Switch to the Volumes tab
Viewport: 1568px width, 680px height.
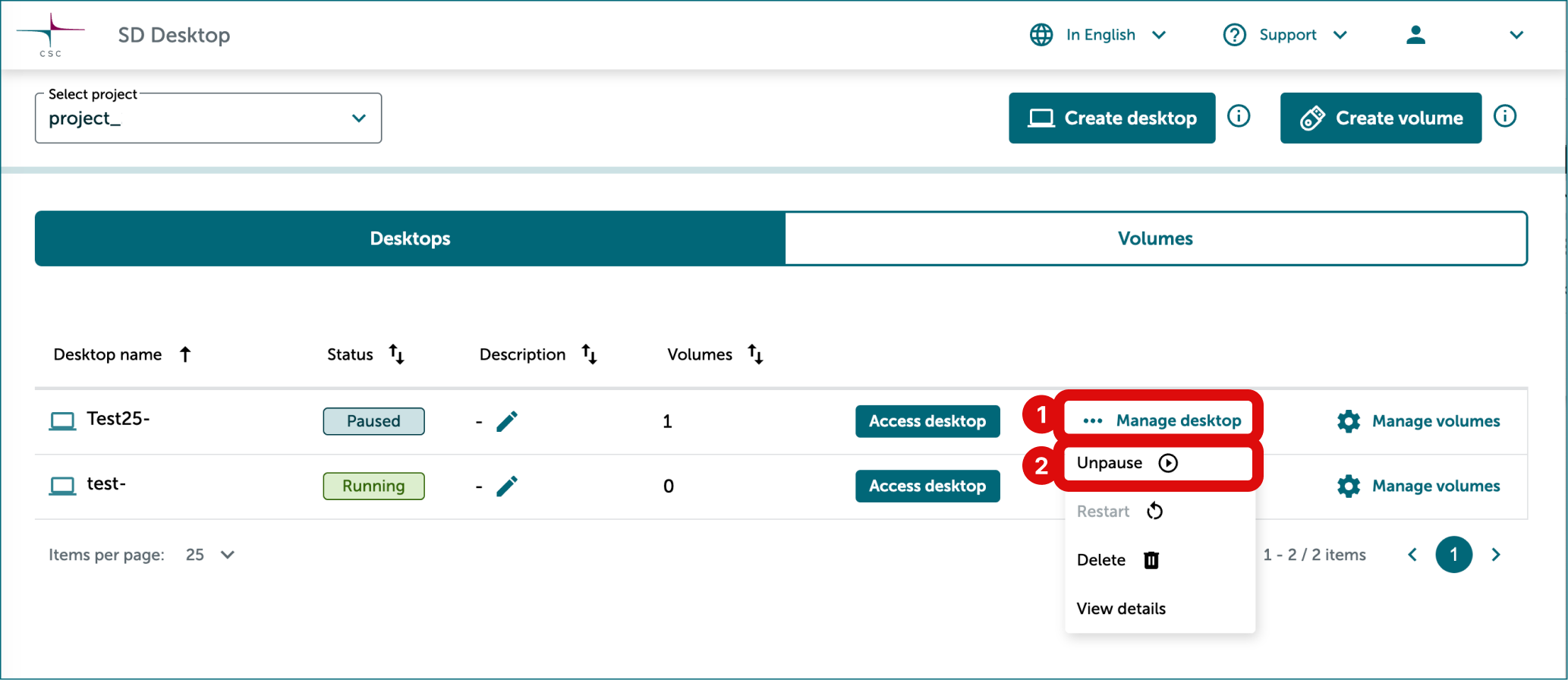(x=1156, y=238)
